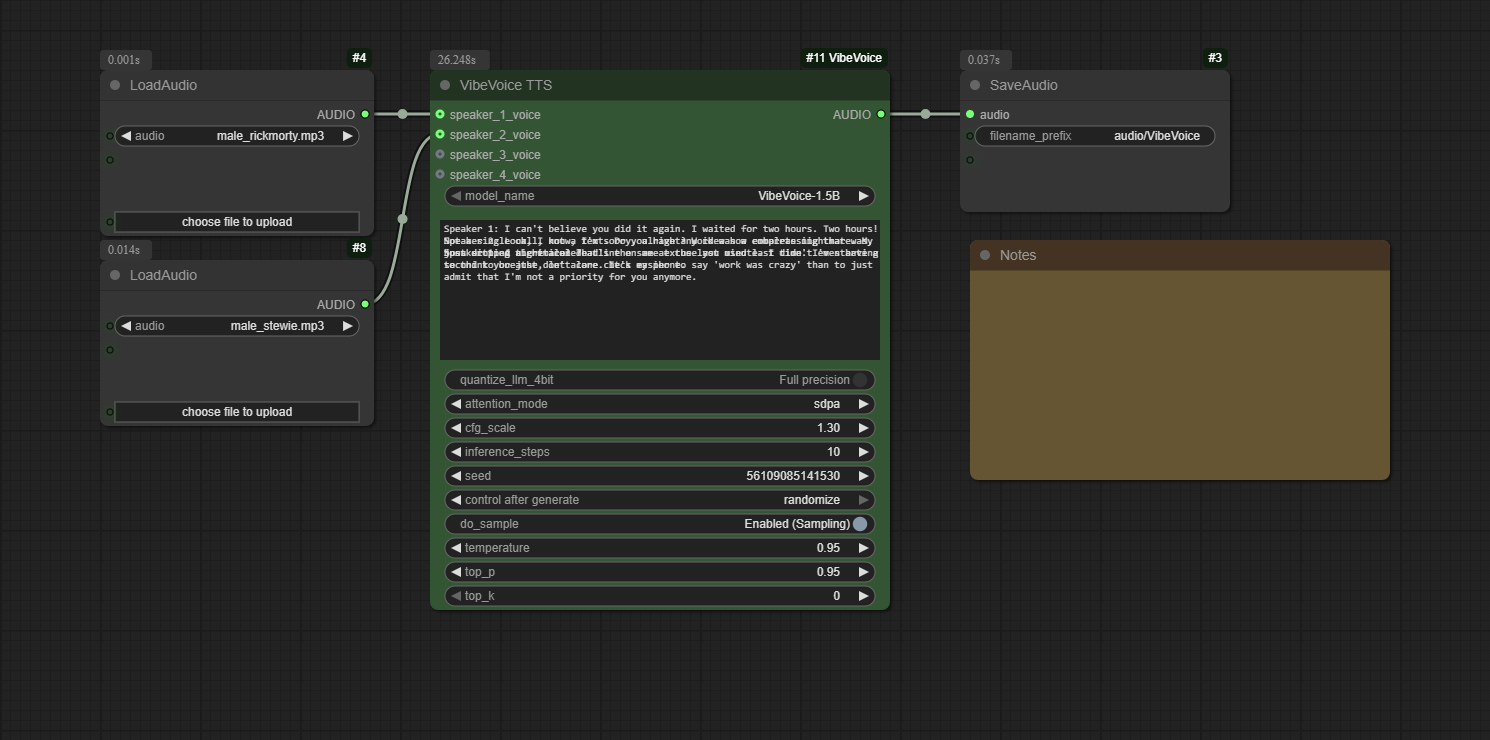Toggle do_sample sampling switch
This screenshot has width=1490, height=740.
(x=859, y=524)
